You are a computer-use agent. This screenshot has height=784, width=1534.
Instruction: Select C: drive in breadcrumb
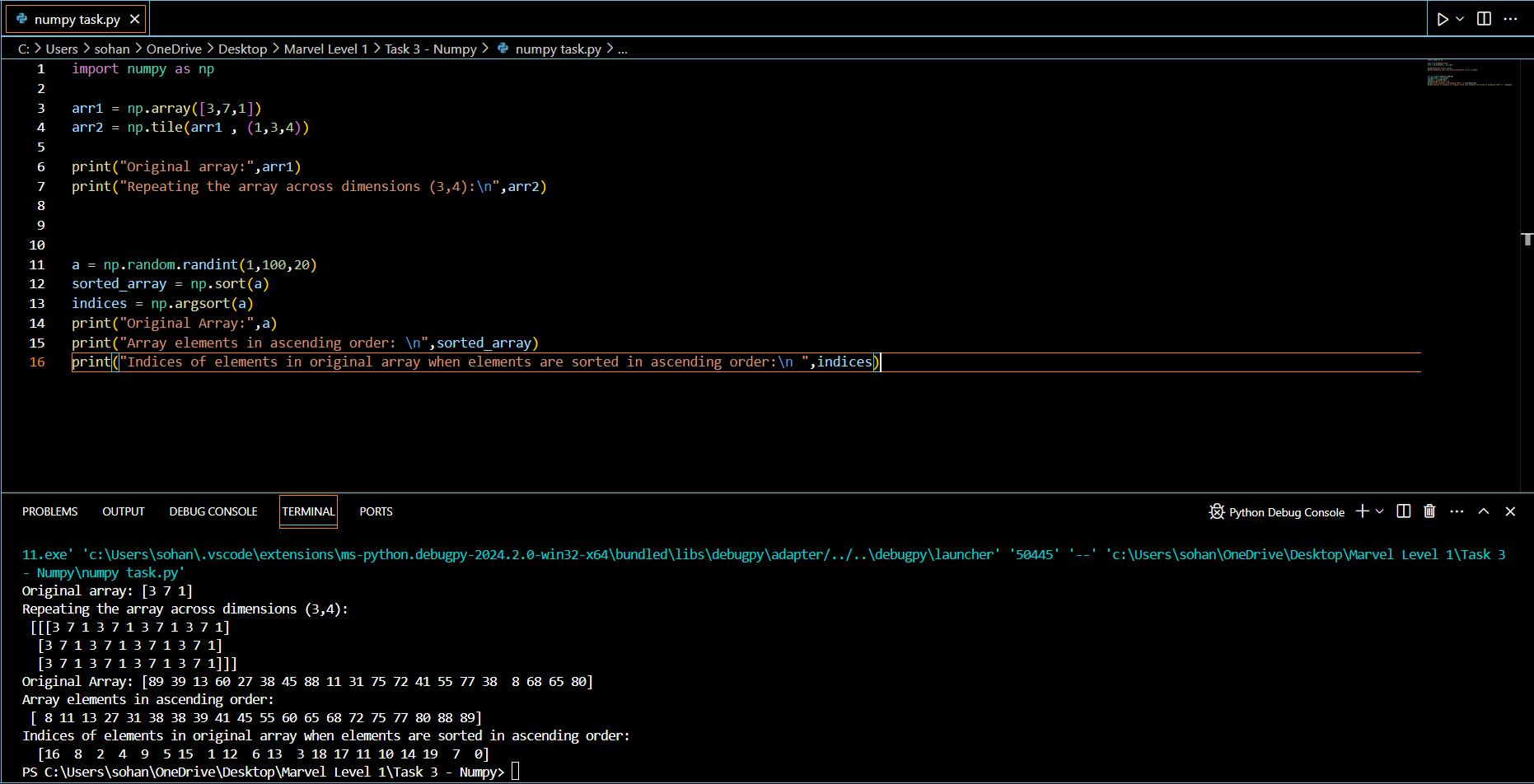(24, 49)
